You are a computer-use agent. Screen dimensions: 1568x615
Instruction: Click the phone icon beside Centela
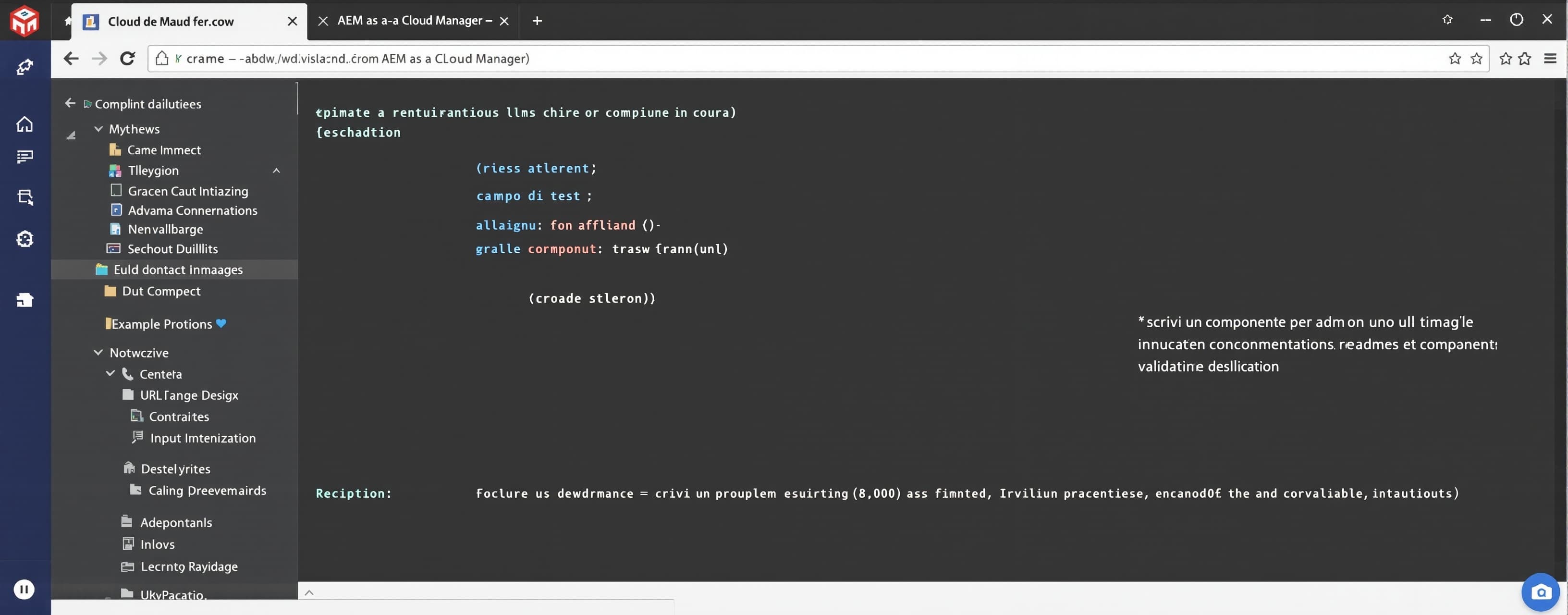tap(127, 373)
